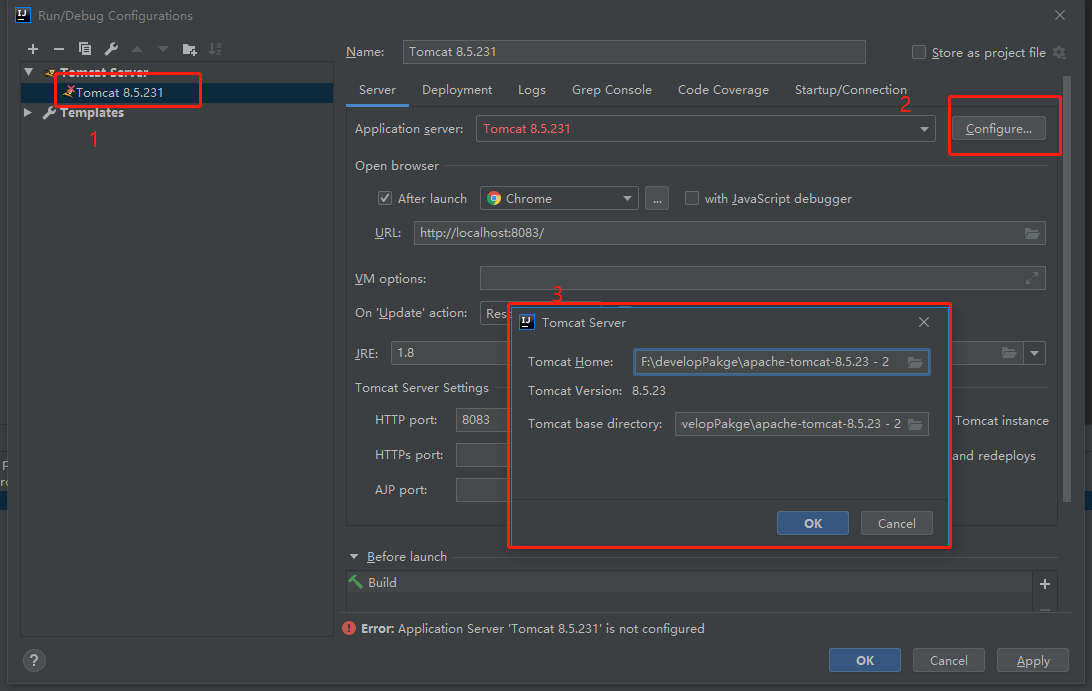Screen dimensions: 1092x691
Task: Click the browser ellipsis button
Action: pyautogui.click(x=657, y=199)
